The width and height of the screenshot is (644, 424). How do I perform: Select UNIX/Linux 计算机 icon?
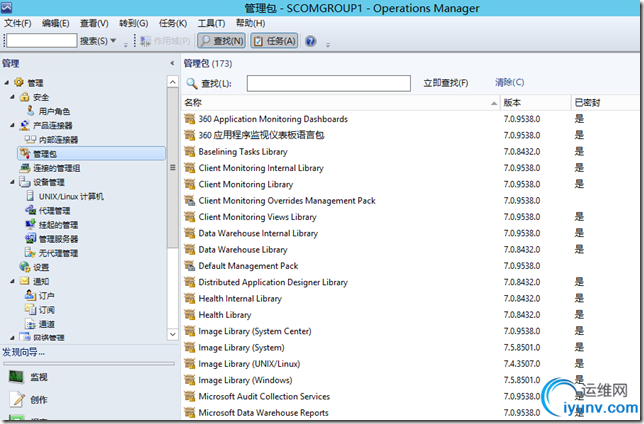[x=30, y=196]
